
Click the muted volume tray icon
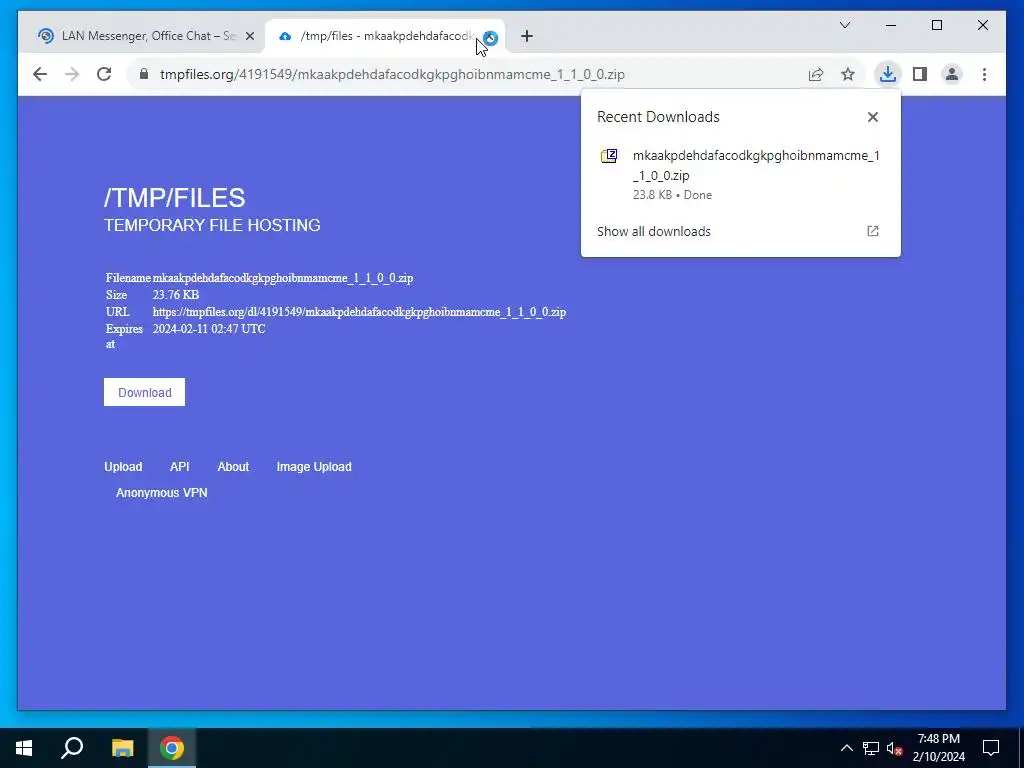(x=894, y=748)
